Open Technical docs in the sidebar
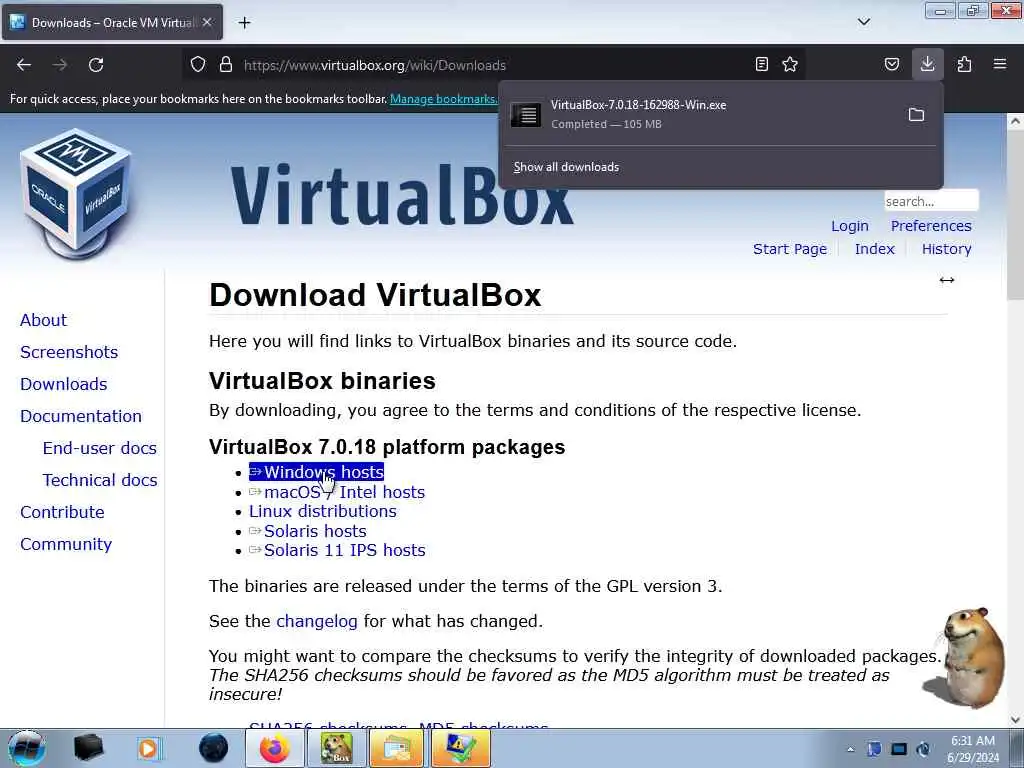This screenshot has height=768, width=1024. point(100,480)
